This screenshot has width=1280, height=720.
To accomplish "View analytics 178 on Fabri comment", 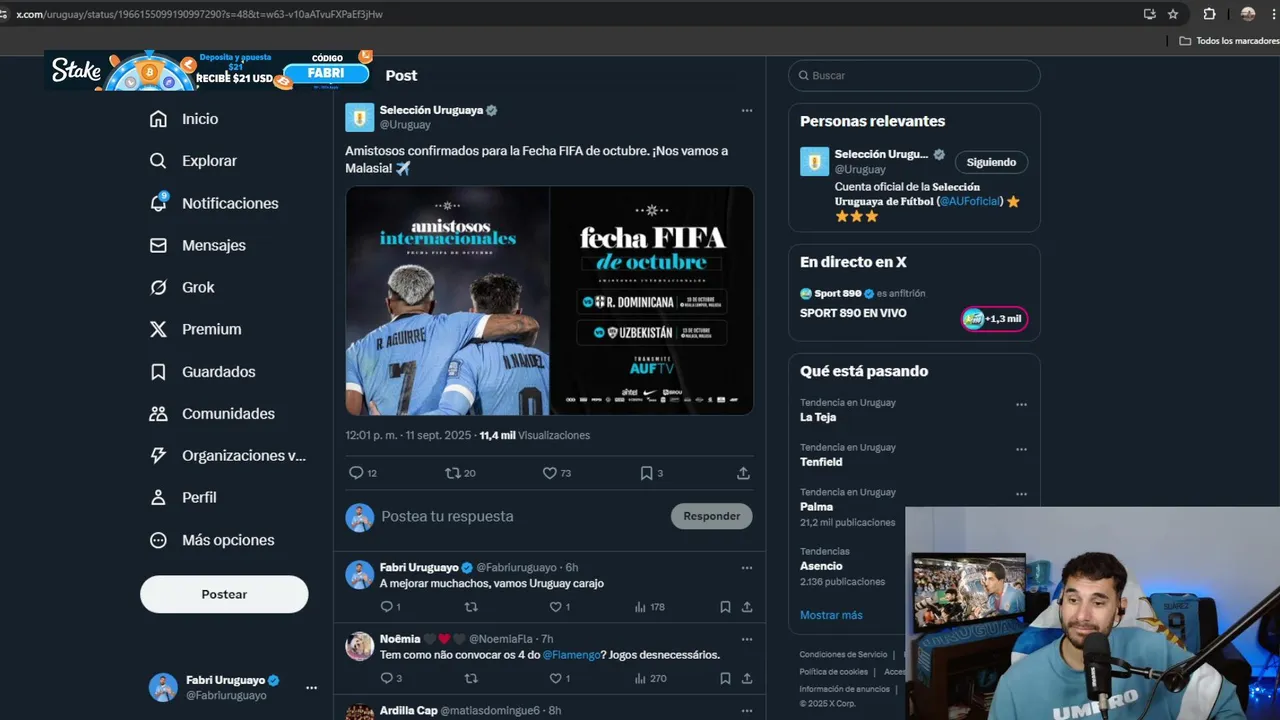I will [x=650, y=607].
